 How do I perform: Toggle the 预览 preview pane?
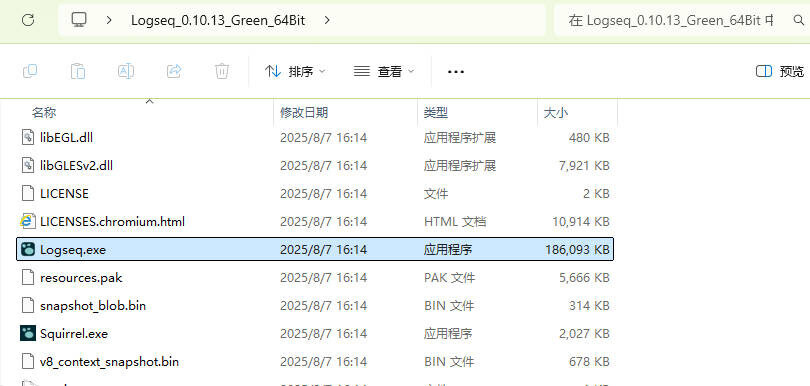780,71
